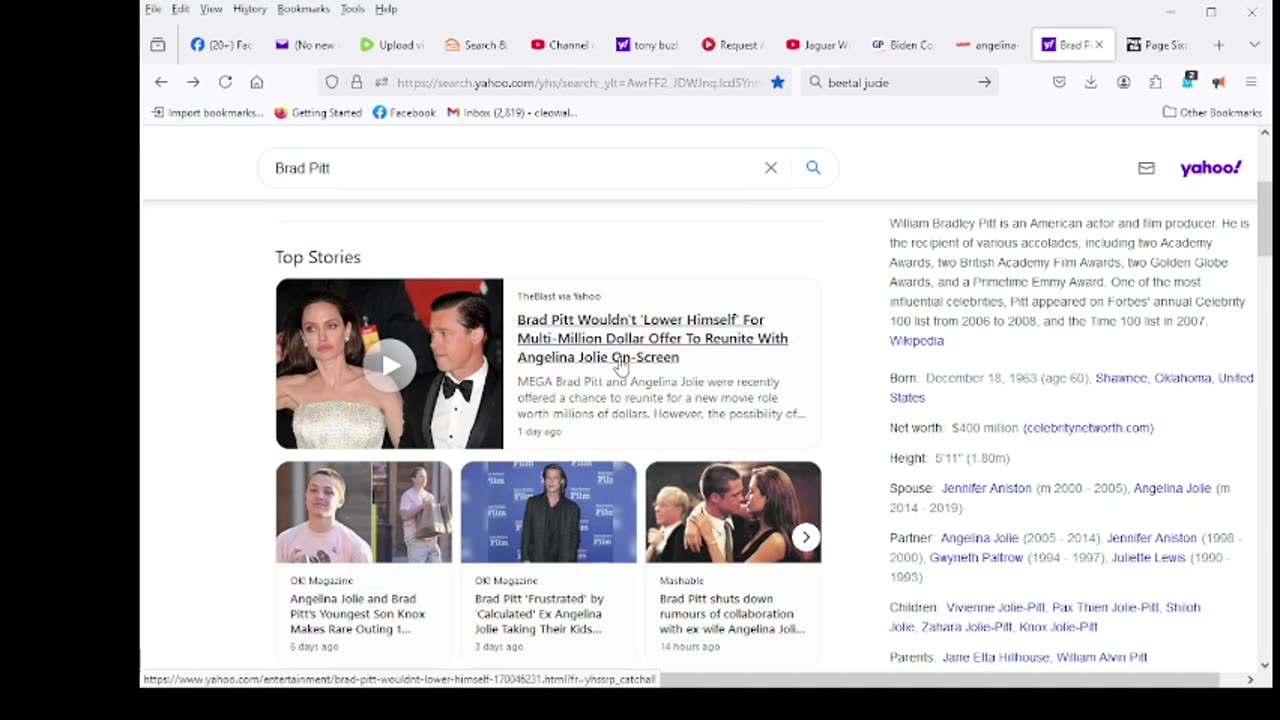Close the Brad Pitt tab
This screenshot has height=720, width=1280.
click(1099, 45)
